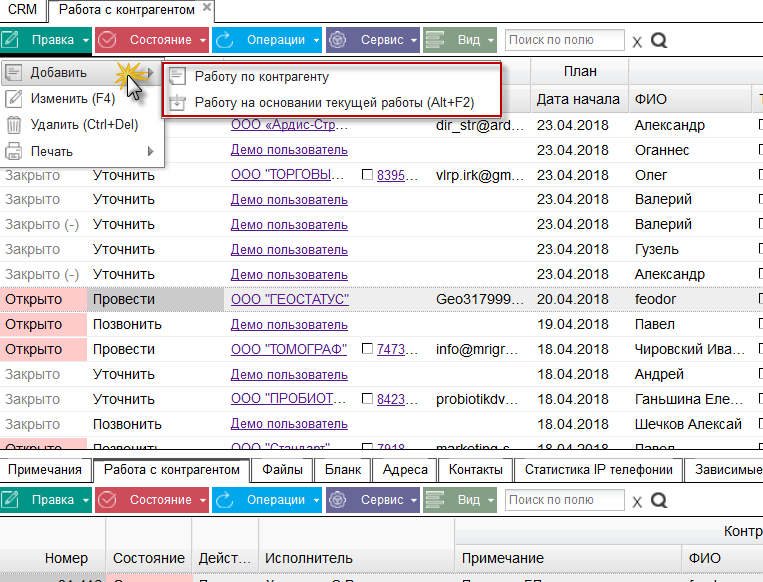Open the Контакты tab

pyautogui.click(x=475, y=470)
